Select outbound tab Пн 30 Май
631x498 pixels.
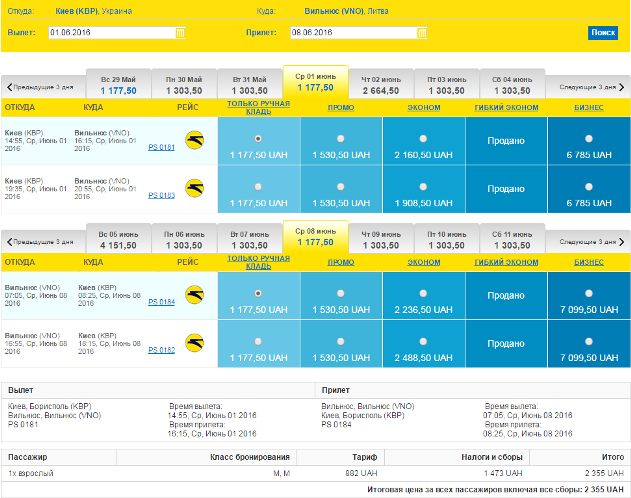point(183,84)
